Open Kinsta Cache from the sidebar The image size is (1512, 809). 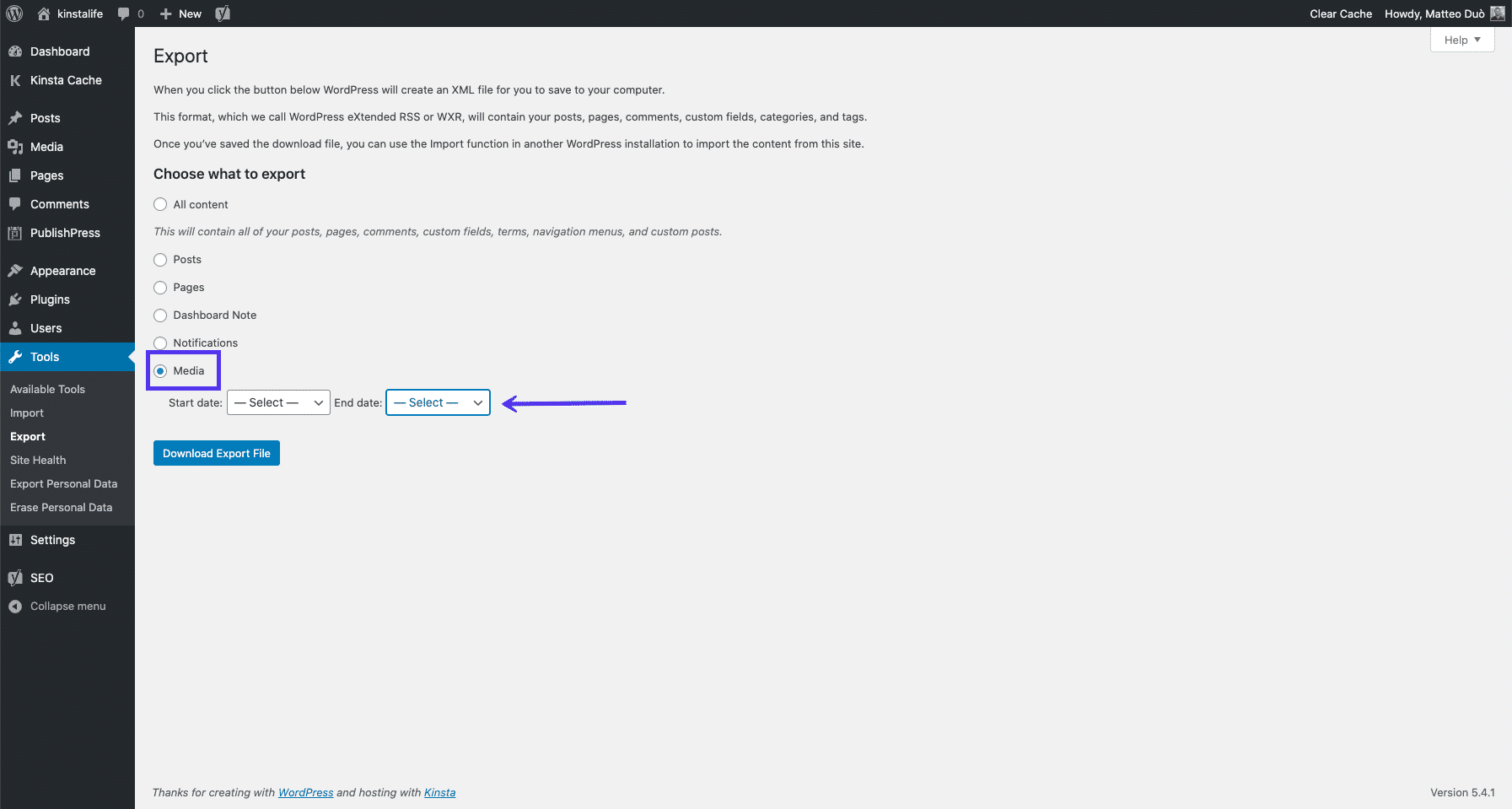[66, 80]
